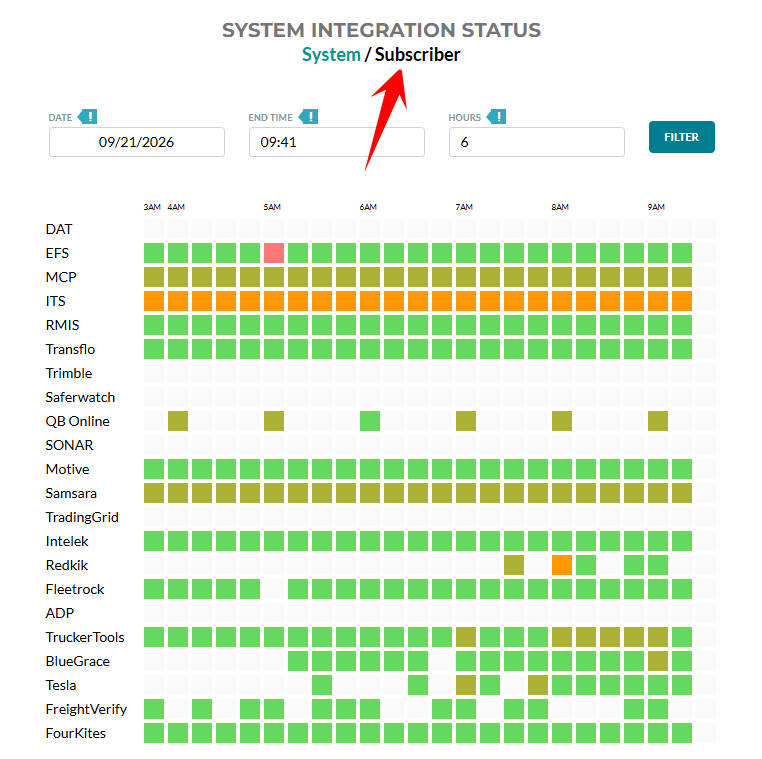This screenshot has width=762, height=759.
Task: Click the 8AM time column header
Action: click(560, 207)
